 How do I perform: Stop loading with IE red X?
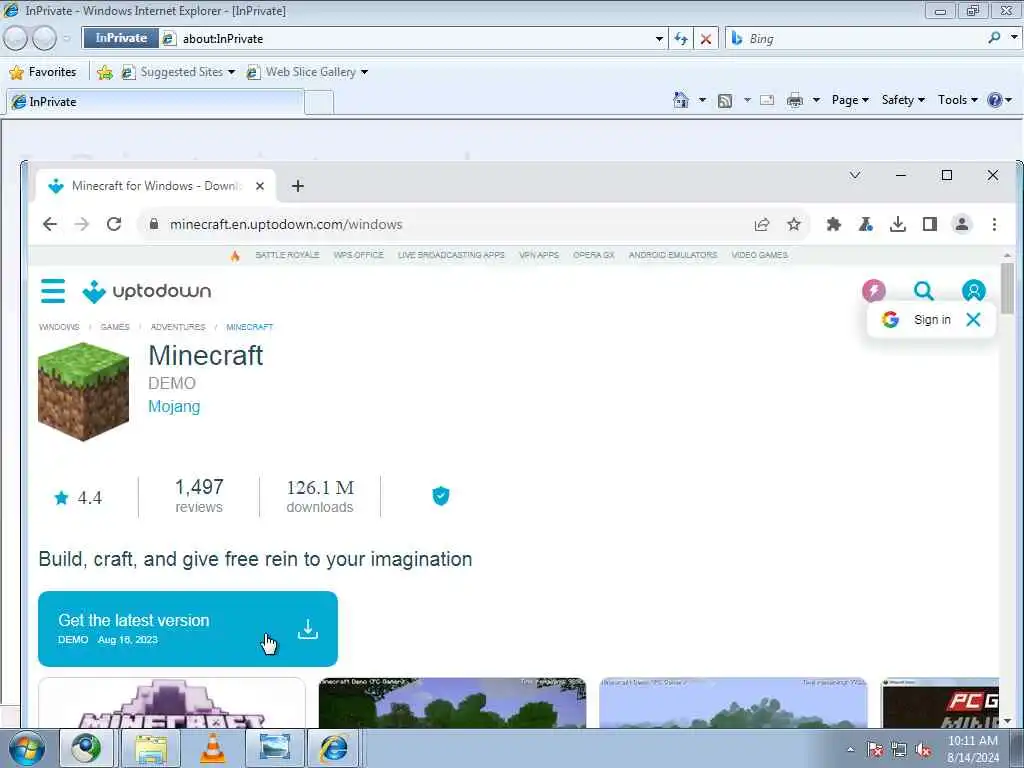705,39
